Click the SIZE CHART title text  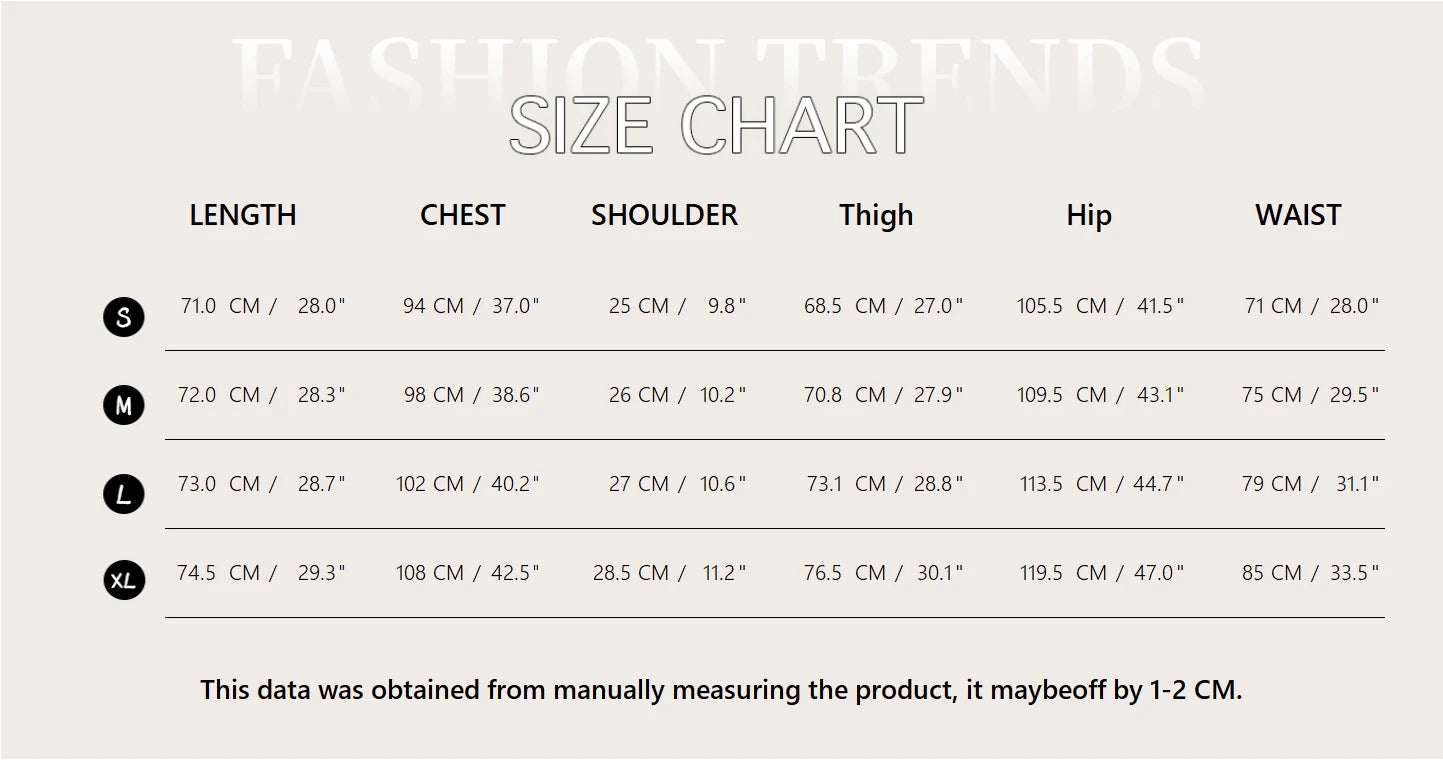[x=716, y=126]
